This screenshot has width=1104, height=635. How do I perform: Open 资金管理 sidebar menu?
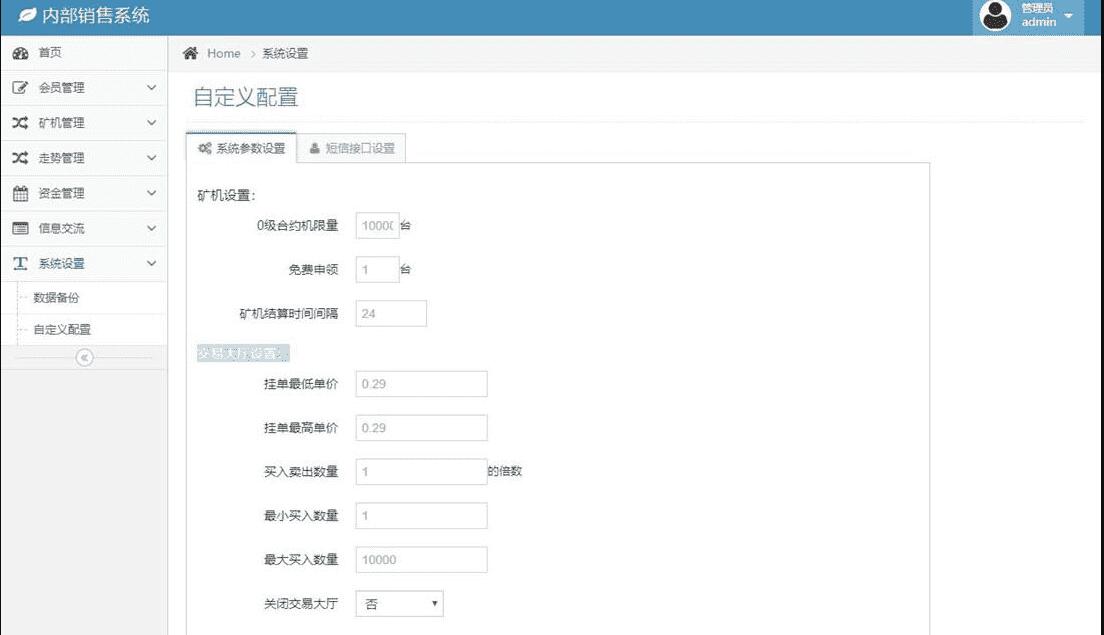84,193
